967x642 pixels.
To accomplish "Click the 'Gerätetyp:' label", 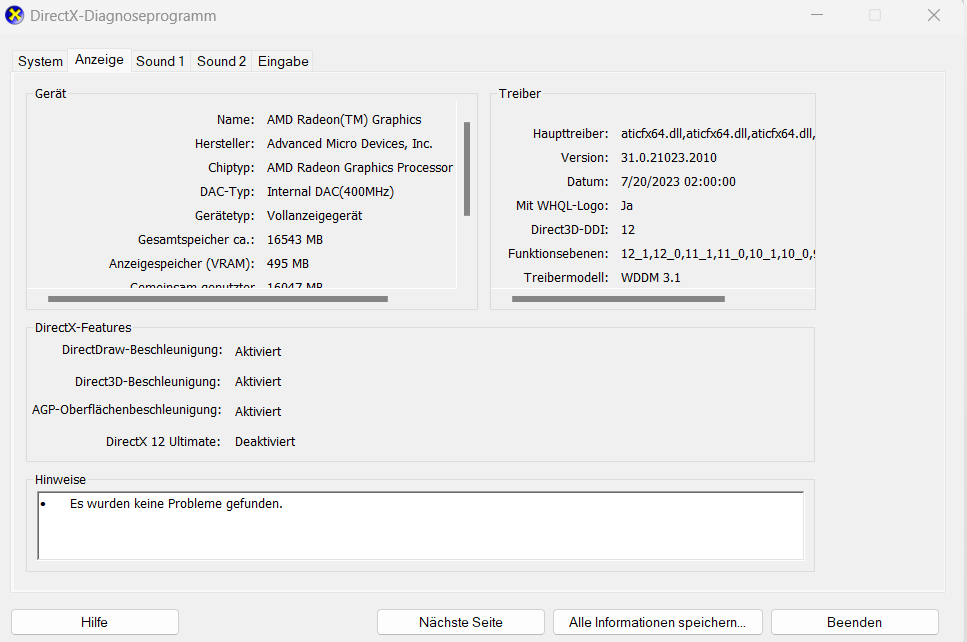I will pyautogui.click(x=224, y=216).
